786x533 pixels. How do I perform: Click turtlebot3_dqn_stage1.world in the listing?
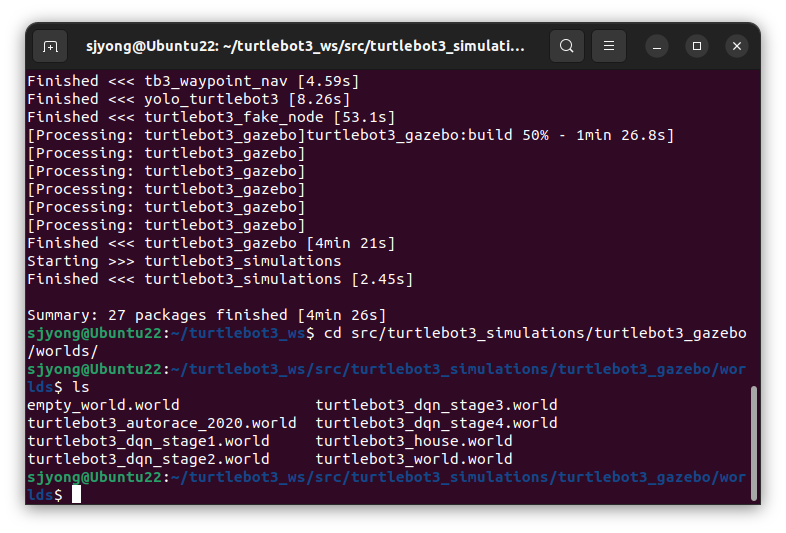click(x=148, y=441)
